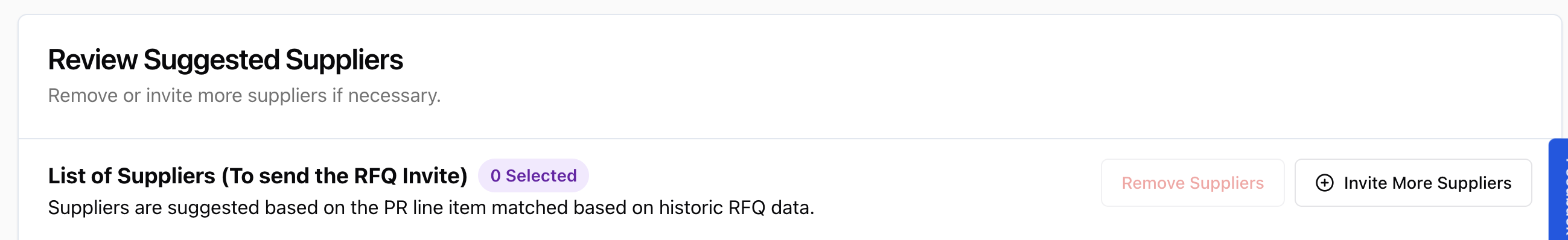Click '(To send the RFQ Invite)' in the title
The height and width of the screenshot is (240, 1568).
point(345,175)
